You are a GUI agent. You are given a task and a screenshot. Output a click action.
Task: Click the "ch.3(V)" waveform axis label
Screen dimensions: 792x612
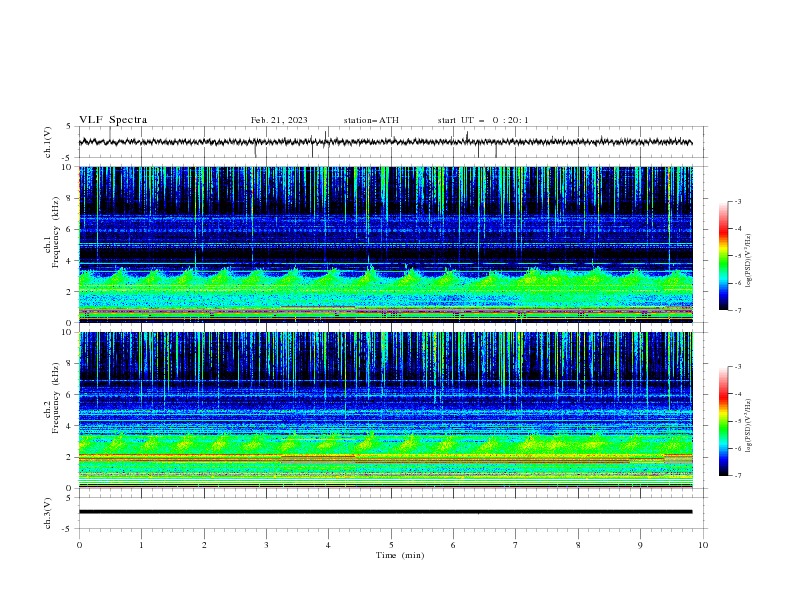pyautogui.click(x=48, y=513)
